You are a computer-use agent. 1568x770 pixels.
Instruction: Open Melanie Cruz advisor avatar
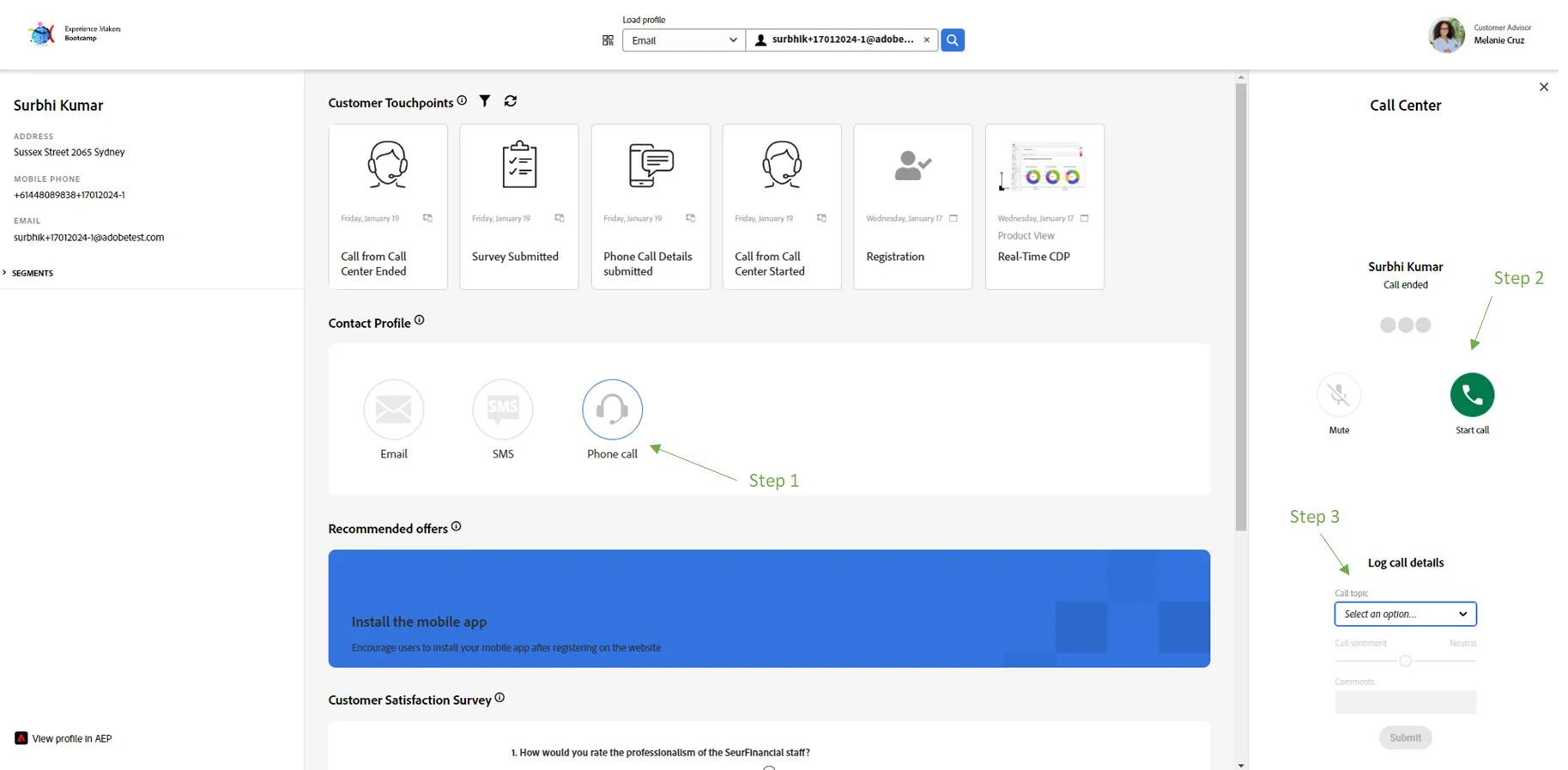1446,35
